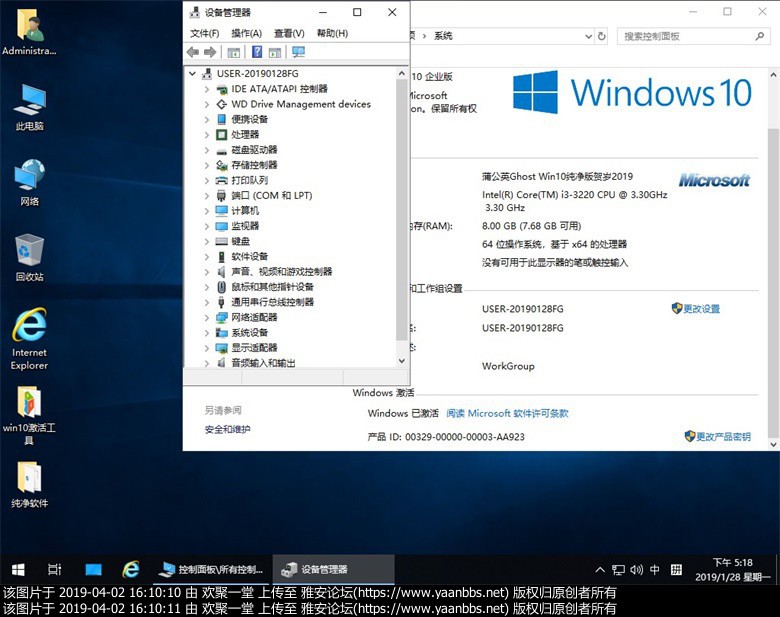Switch to 控制面板 taskbar window button
The height and width of the screenshot is (617, 780).
point(211,569)
